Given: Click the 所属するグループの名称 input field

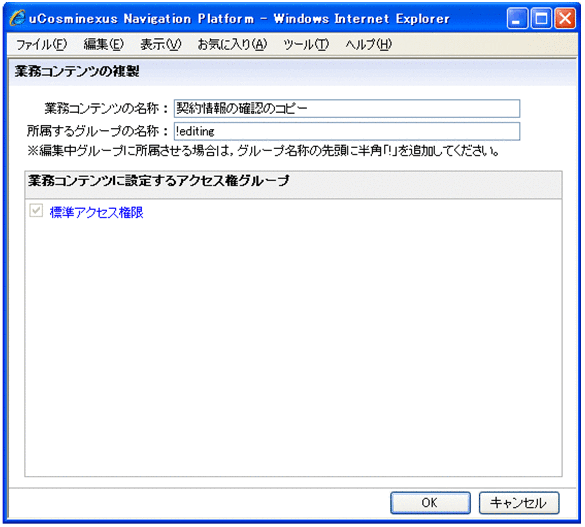Looking at the screenshot, I should pos(347,131).
